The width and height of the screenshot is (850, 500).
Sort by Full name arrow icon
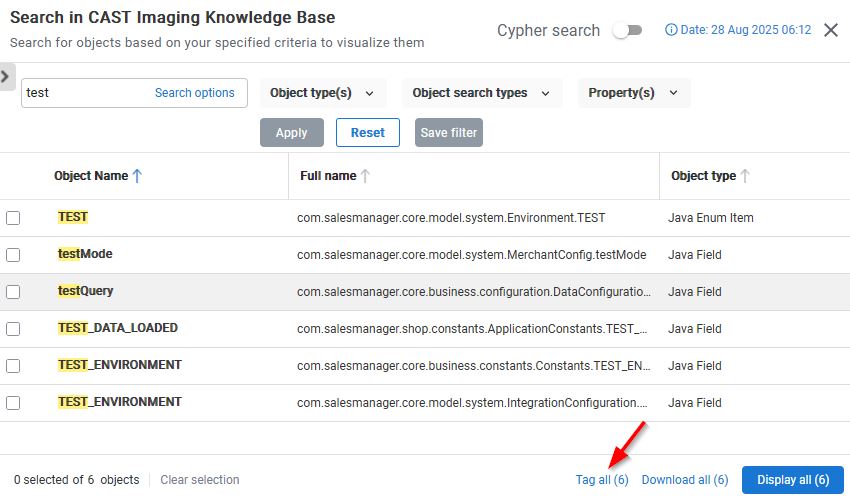point(366,176)
